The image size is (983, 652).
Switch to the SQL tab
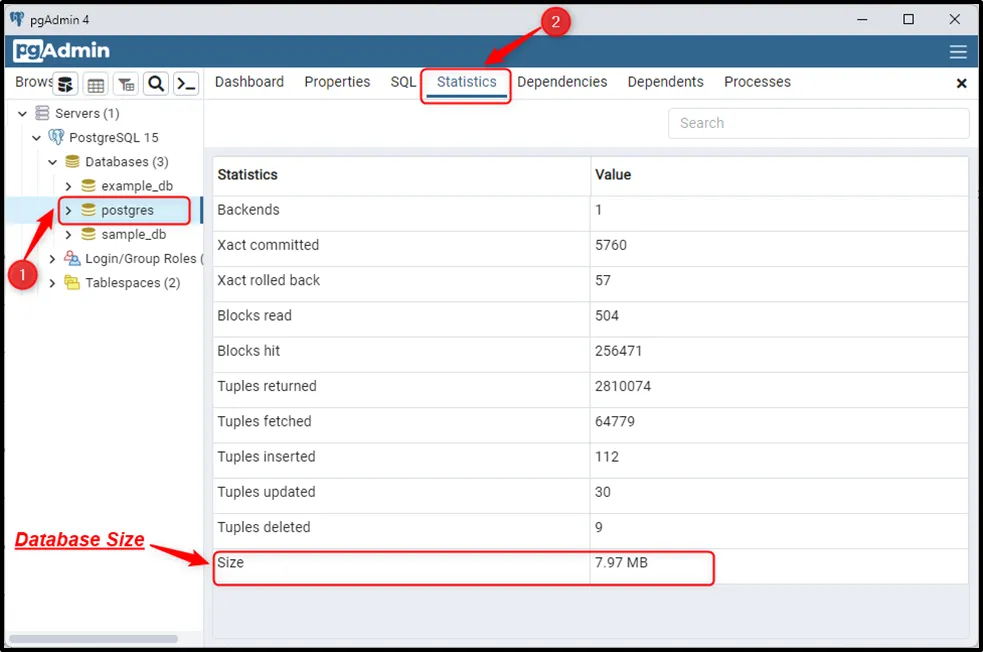tap(403, 82)
